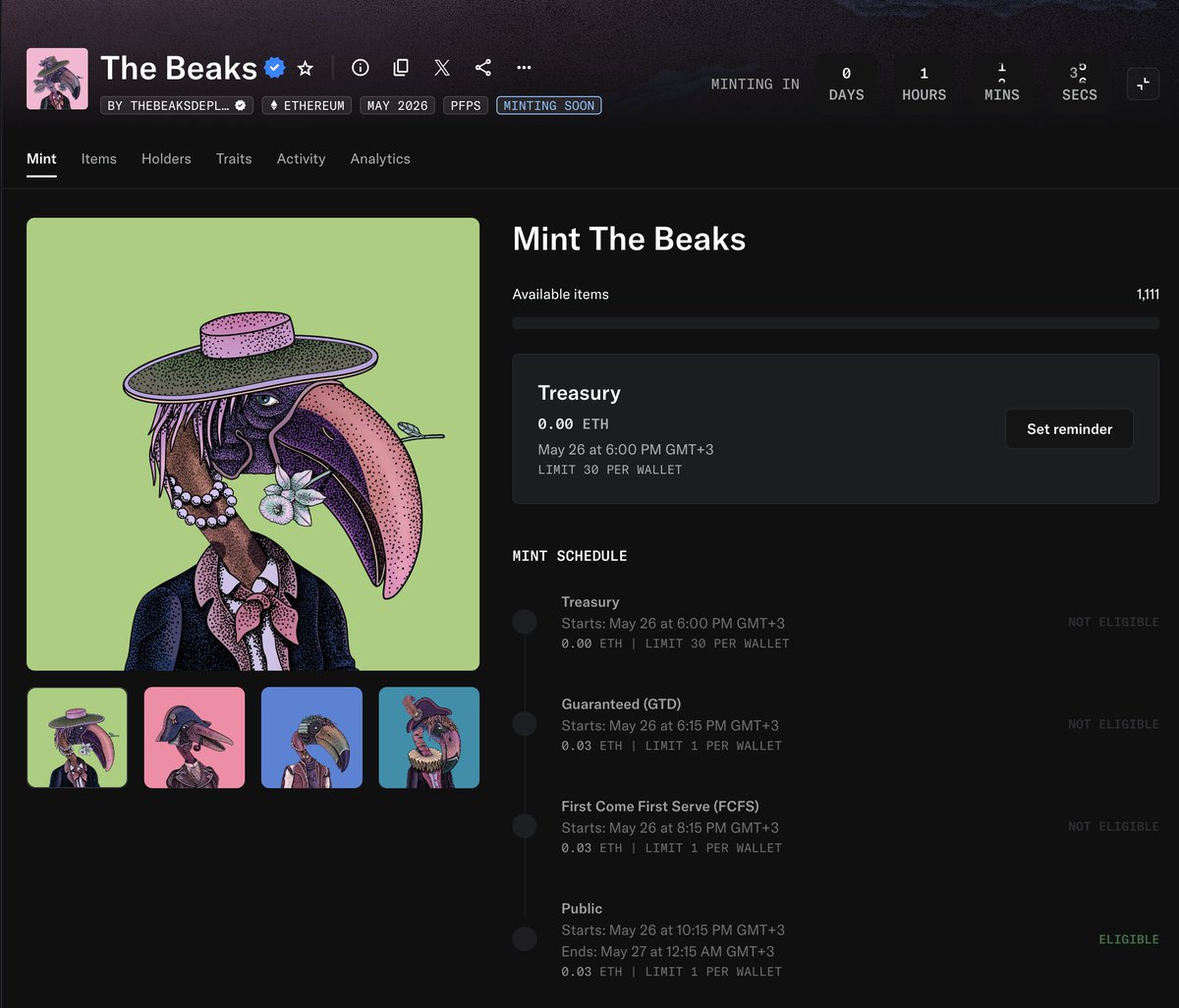1179x1008 pixels.
Task: Click 'LIMIT 30 PER WALLET' in Treasury card
Action: tap(610, 470)
